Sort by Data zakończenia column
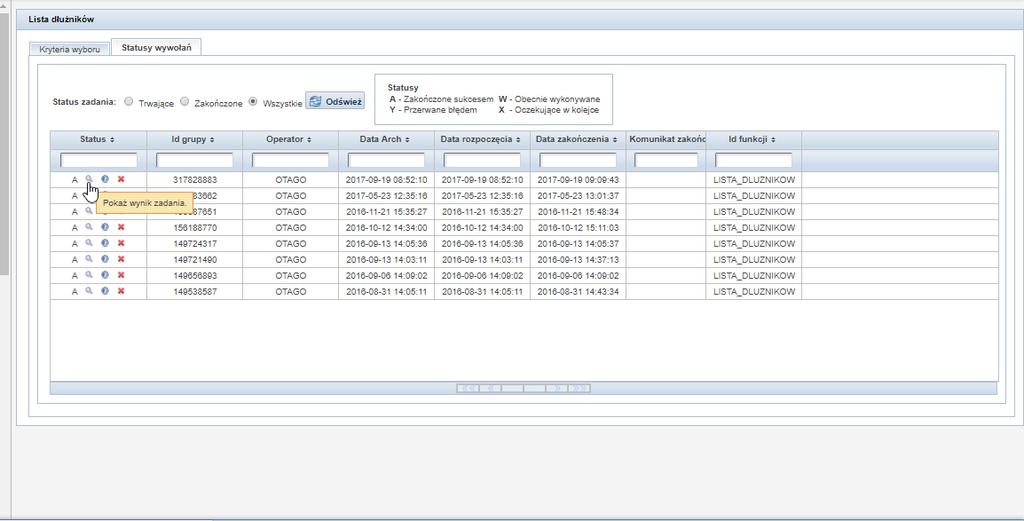Viewport: 1024px width, 521px height. 578,140
